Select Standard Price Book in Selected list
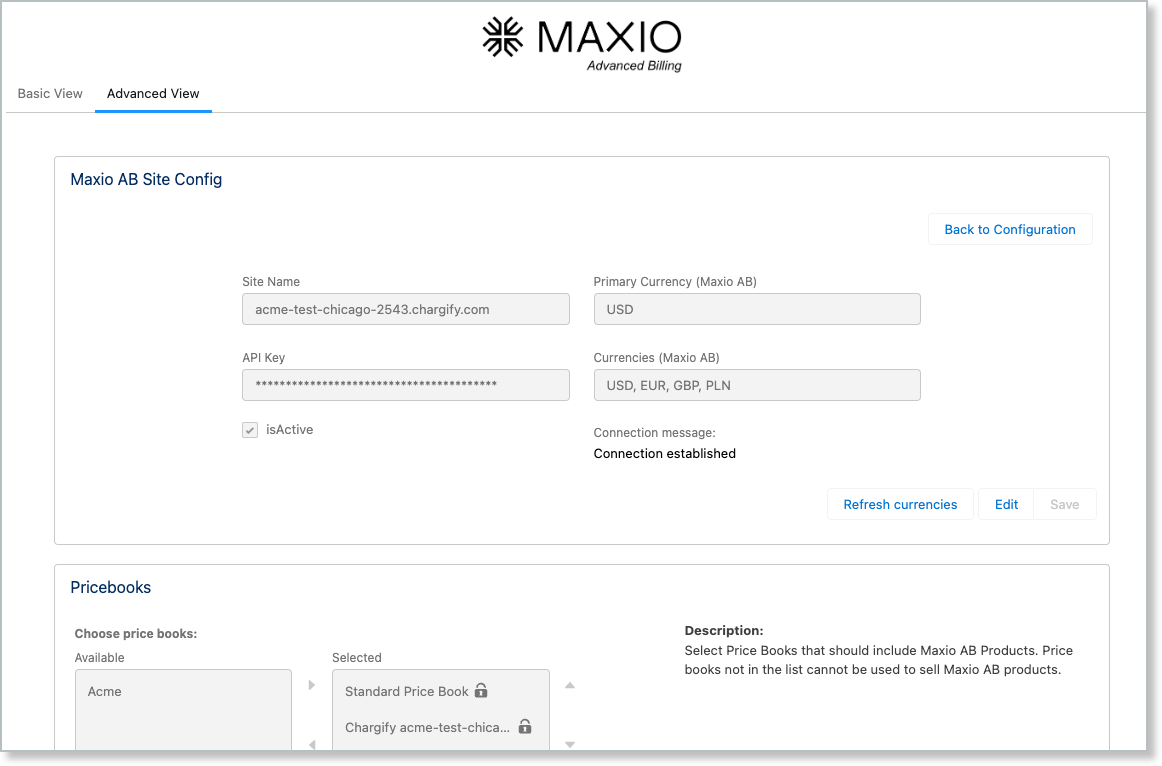Image resolution: width=1162 pixels, height=766 pixels. tap(407, 691)
